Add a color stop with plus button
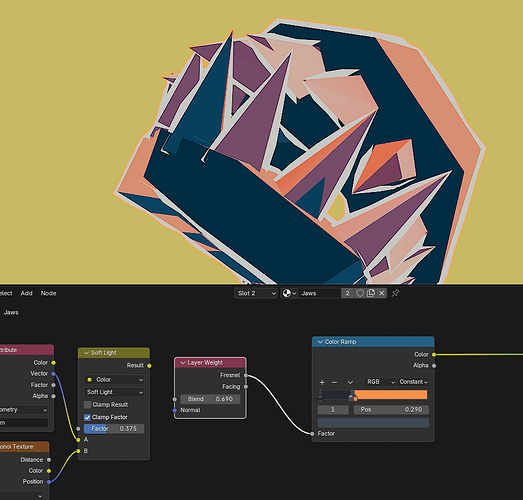Screen dimensions: 523x500 [x=322, y=382]
